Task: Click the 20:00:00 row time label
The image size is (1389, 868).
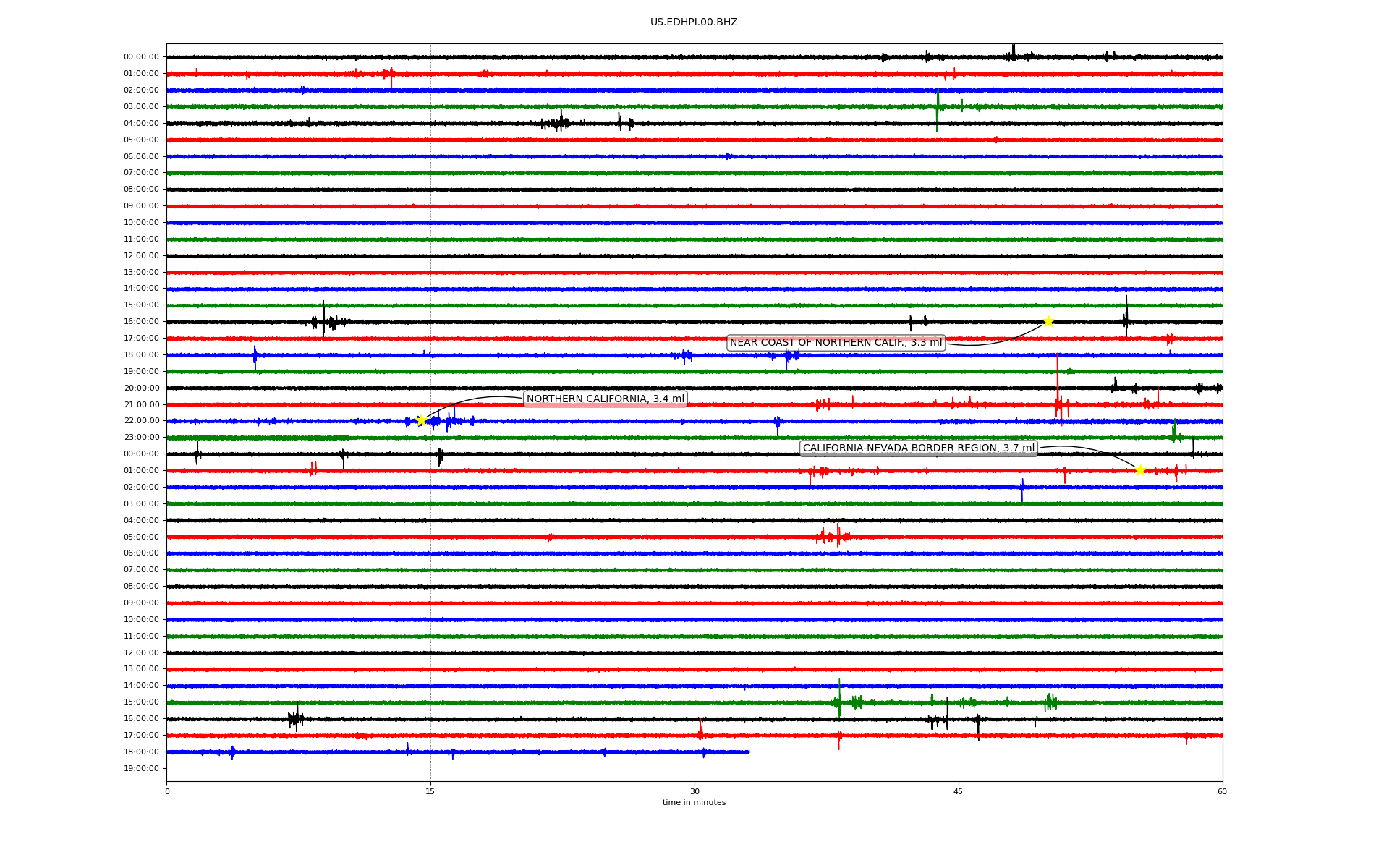Action: click(141, 388)
